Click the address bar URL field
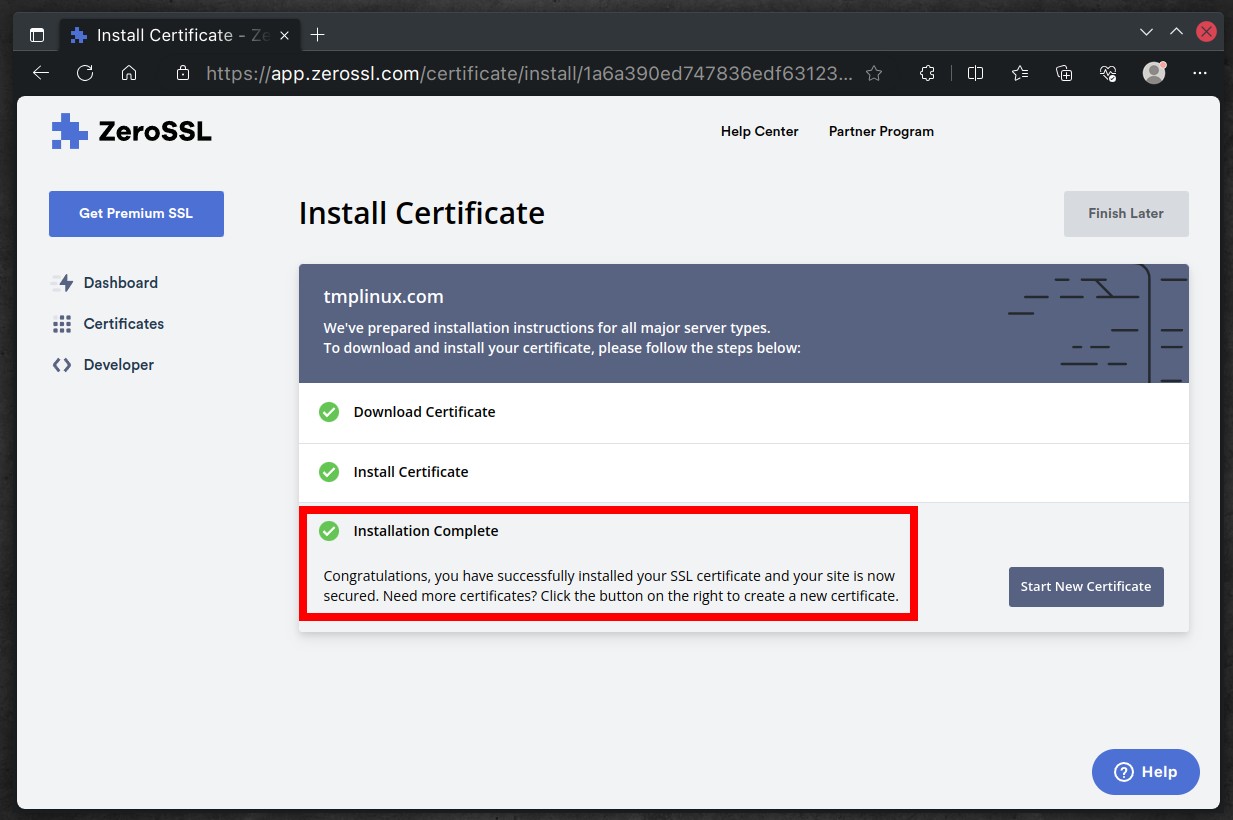This screenshot has height=820, width=1233. point(529,73)
